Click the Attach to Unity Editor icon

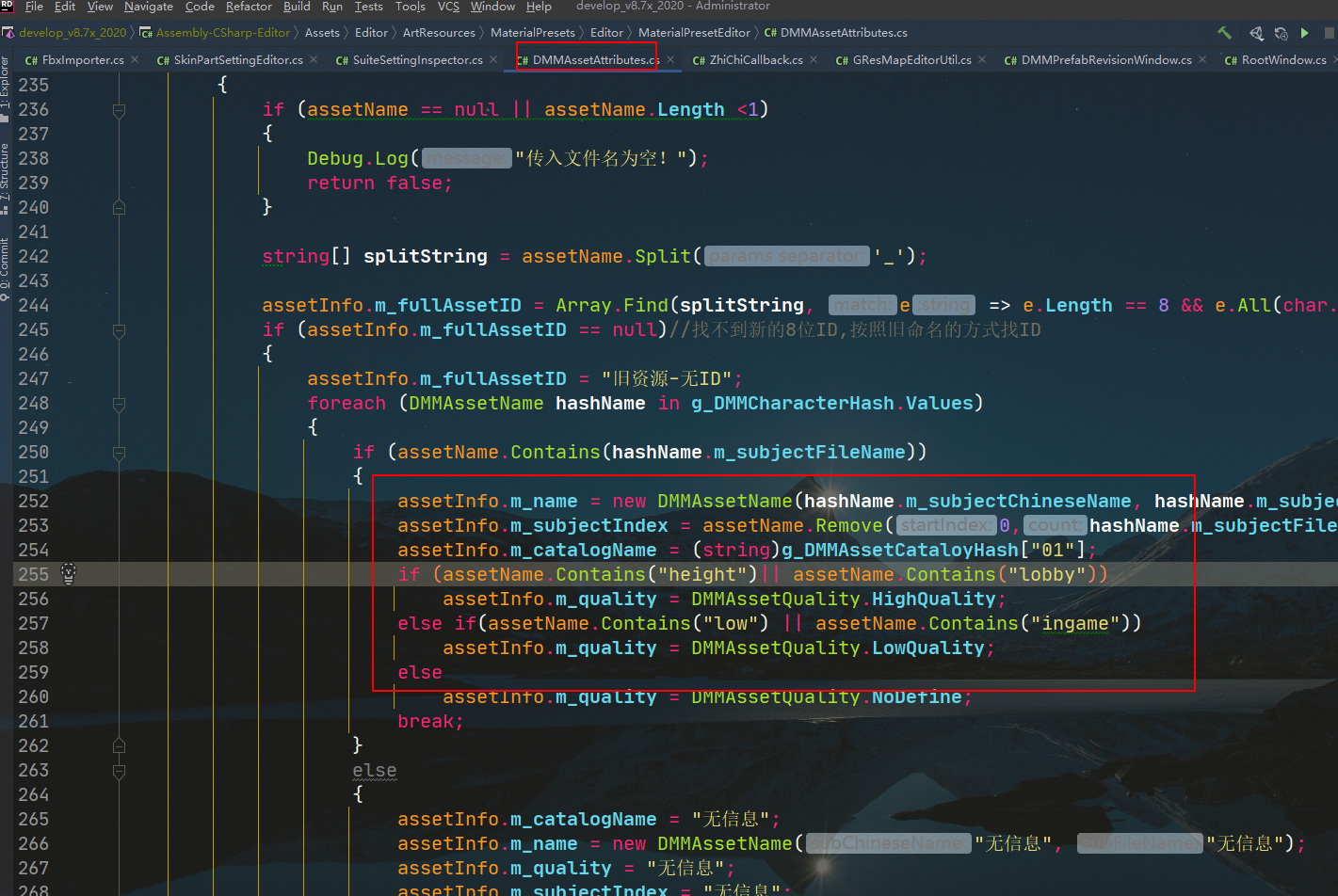click(x=1256, y=33)
